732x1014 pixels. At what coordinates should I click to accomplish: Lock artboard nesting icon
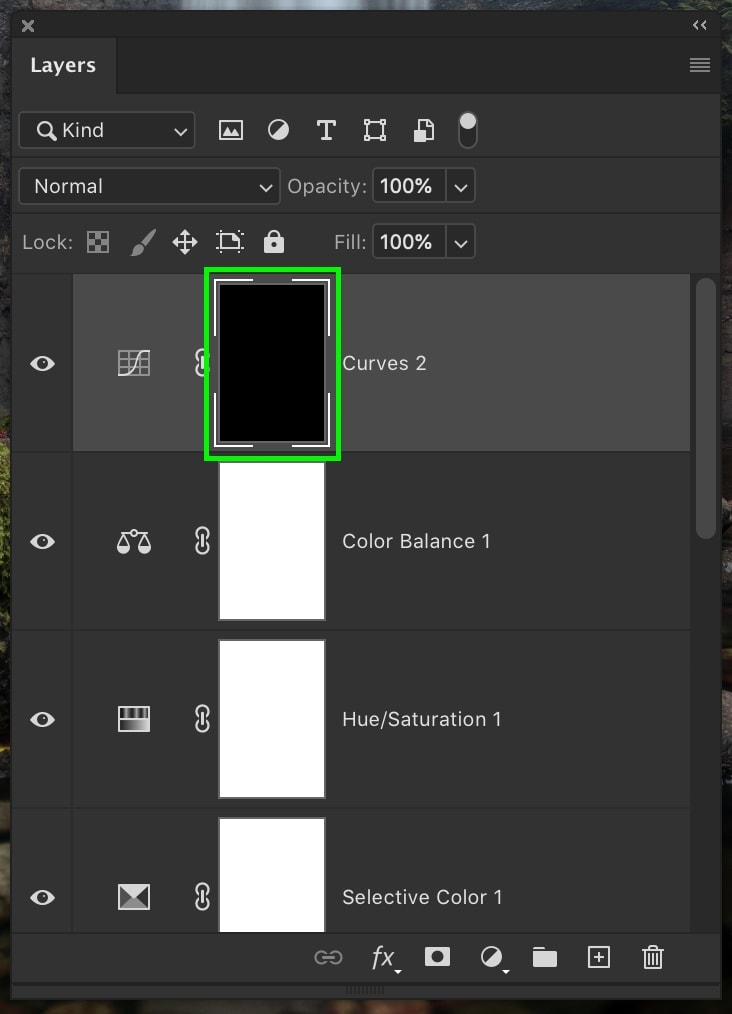click(x=230, y=242)
